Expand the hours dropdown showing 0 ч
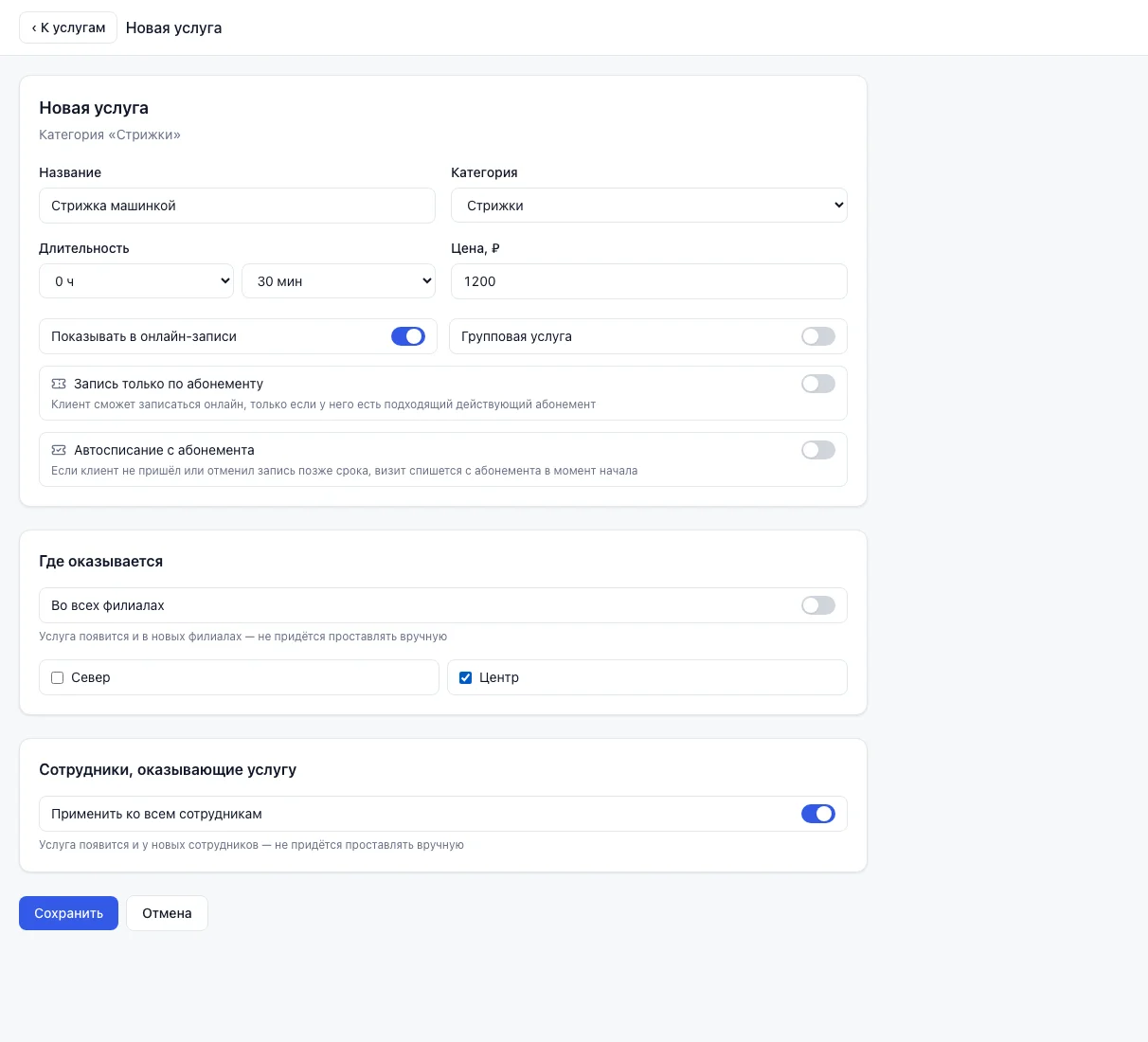 pyautogui.click(x=136, y=281)
